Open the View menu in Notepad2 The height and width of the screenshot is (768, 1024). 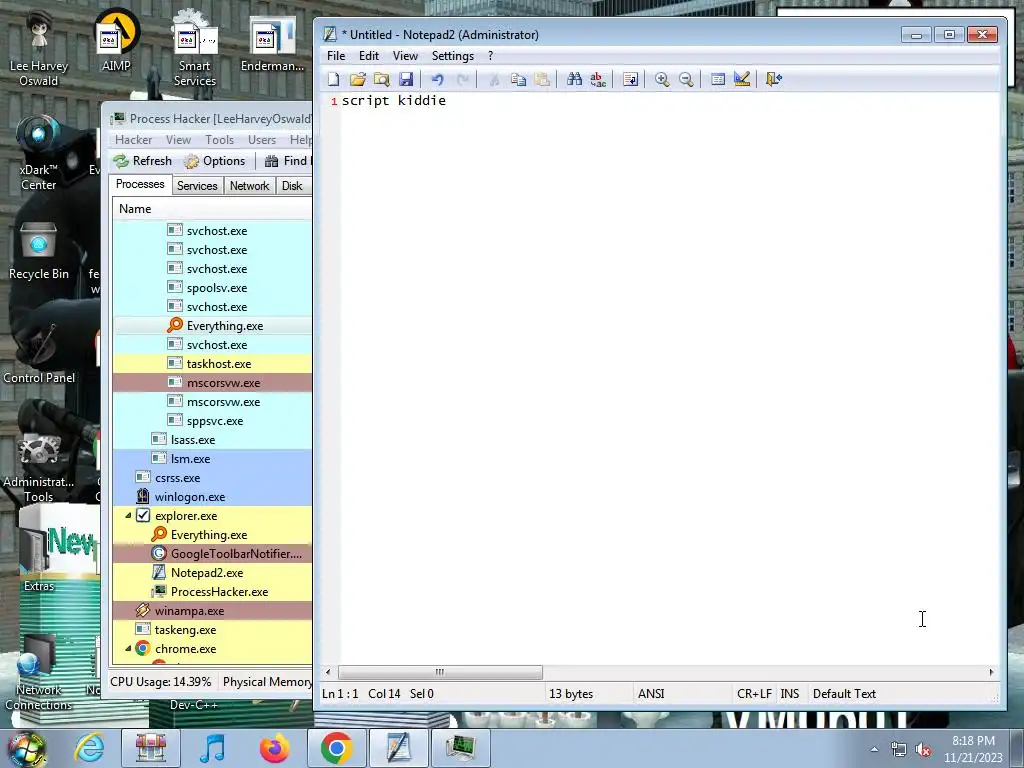pyautogui.click(x=405, y=56)
